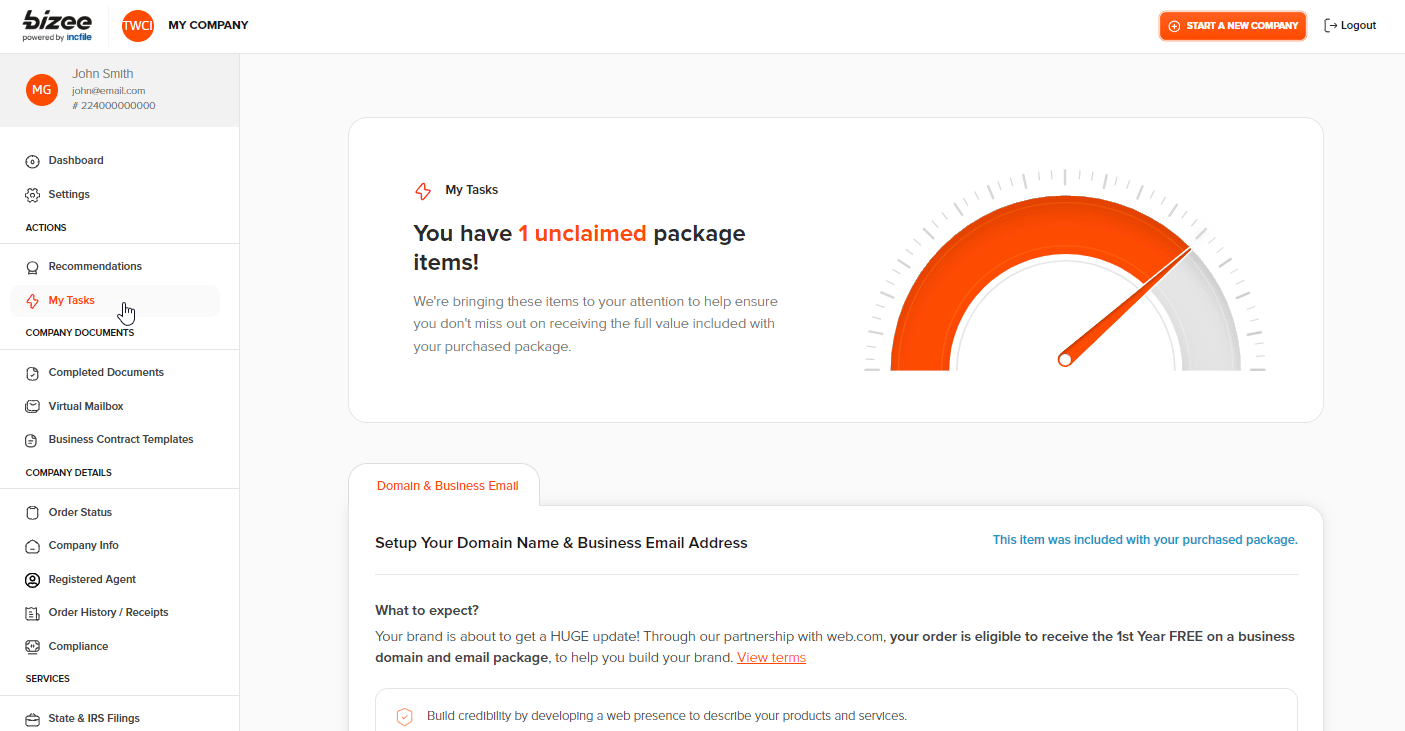Click the Recommendations ribbon icon
Screen dimensions: 1405x731
click(32, 267)
